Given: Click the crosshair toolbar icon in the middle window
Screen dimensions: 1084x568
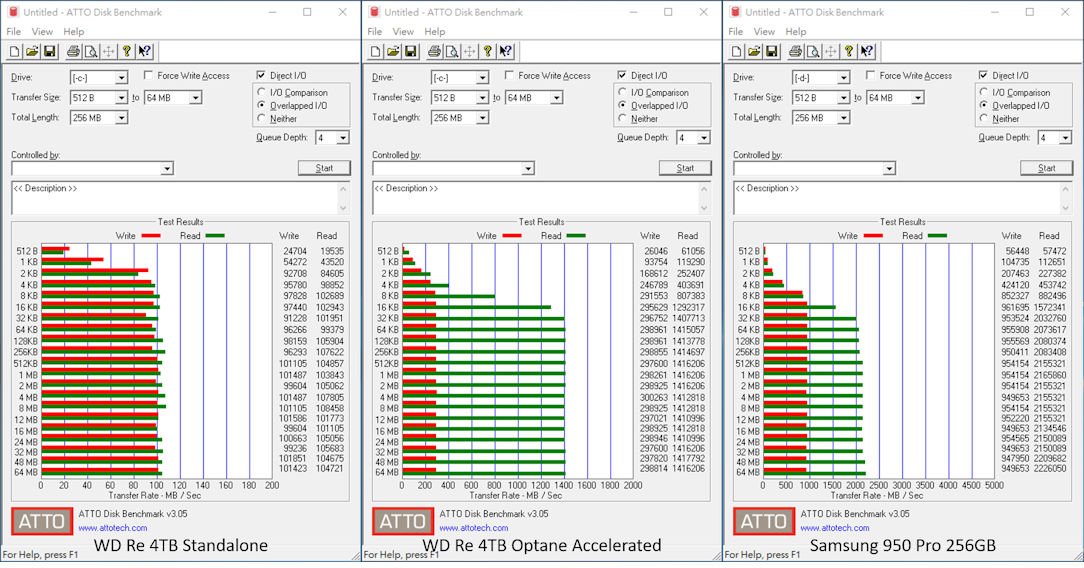Looking at the screenshot, I should [469, 51].
